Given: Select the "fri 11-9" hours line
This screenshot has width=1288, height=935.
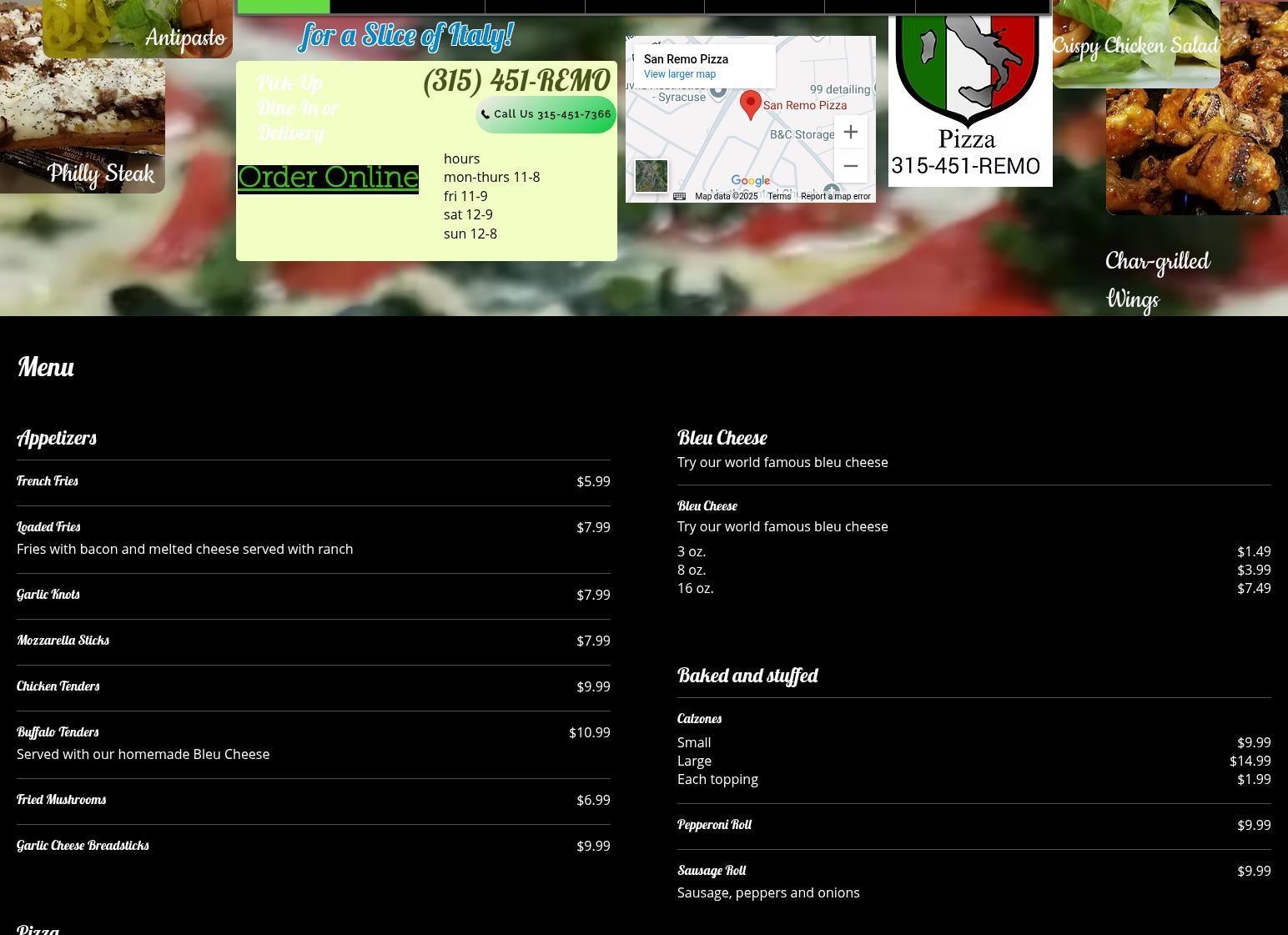Looking at the screenshot, I should [465, 196].
